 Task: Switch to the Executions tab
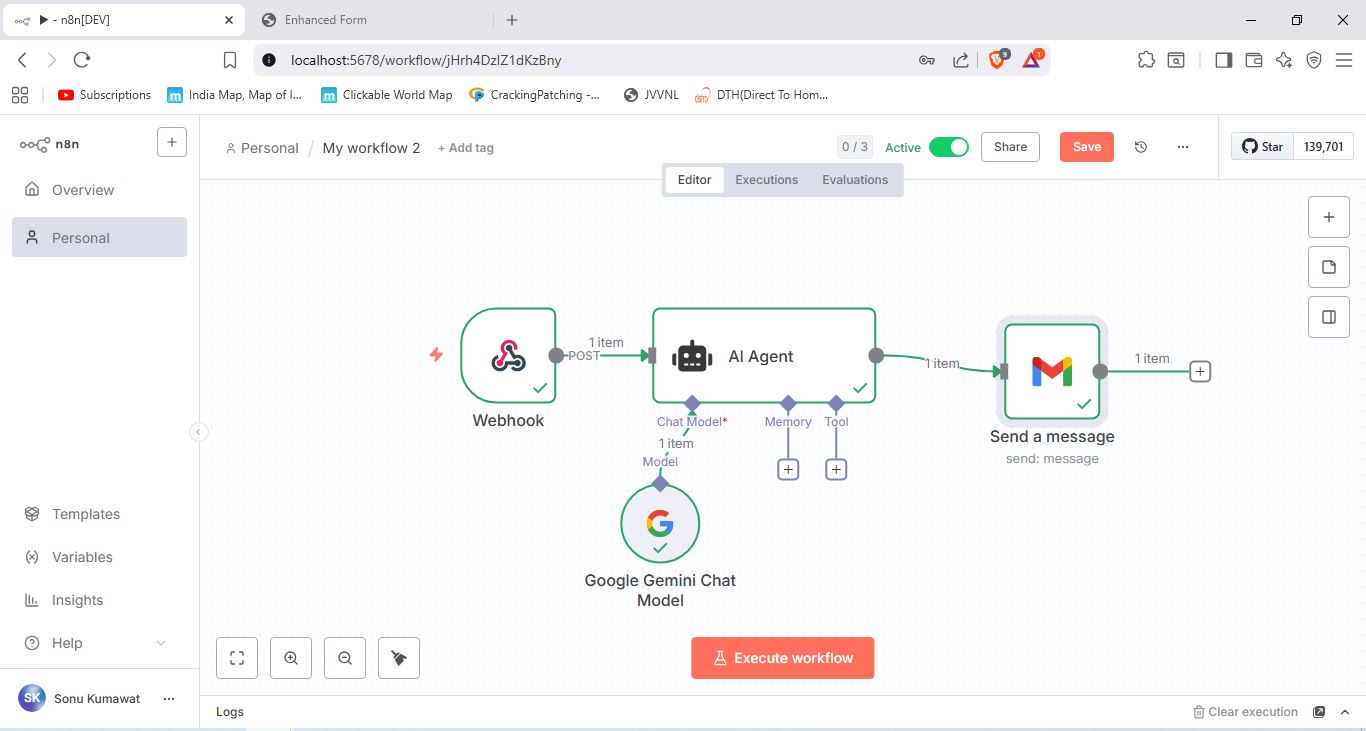click(766, 180)
